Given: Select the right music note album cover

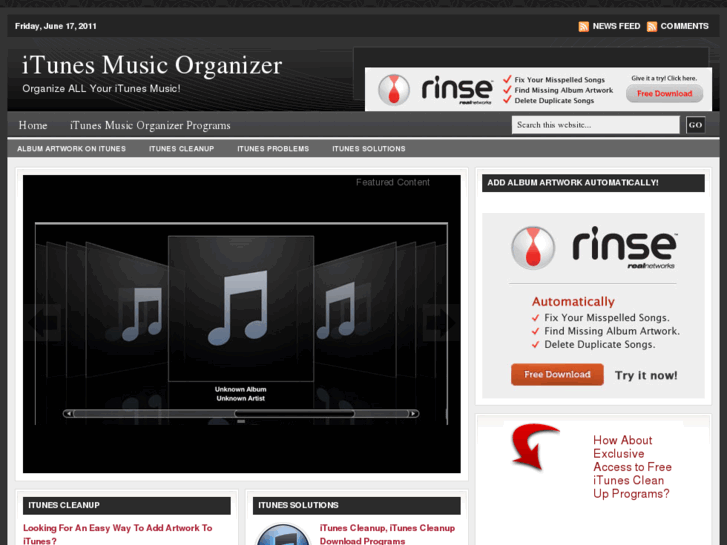Looking at the screenshot, I should click(x=355, y=311).
